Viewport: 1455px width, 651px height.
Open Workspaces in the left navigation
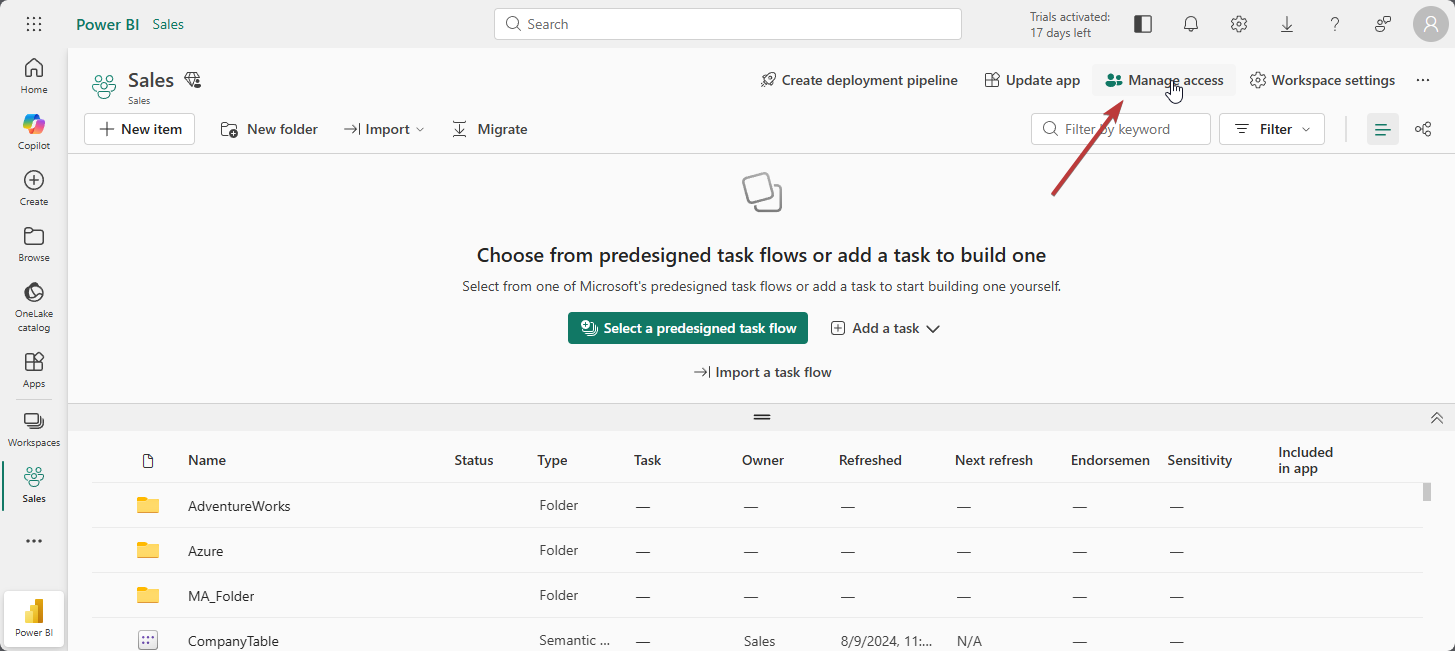pyautogui.click(x=34, y=429)
